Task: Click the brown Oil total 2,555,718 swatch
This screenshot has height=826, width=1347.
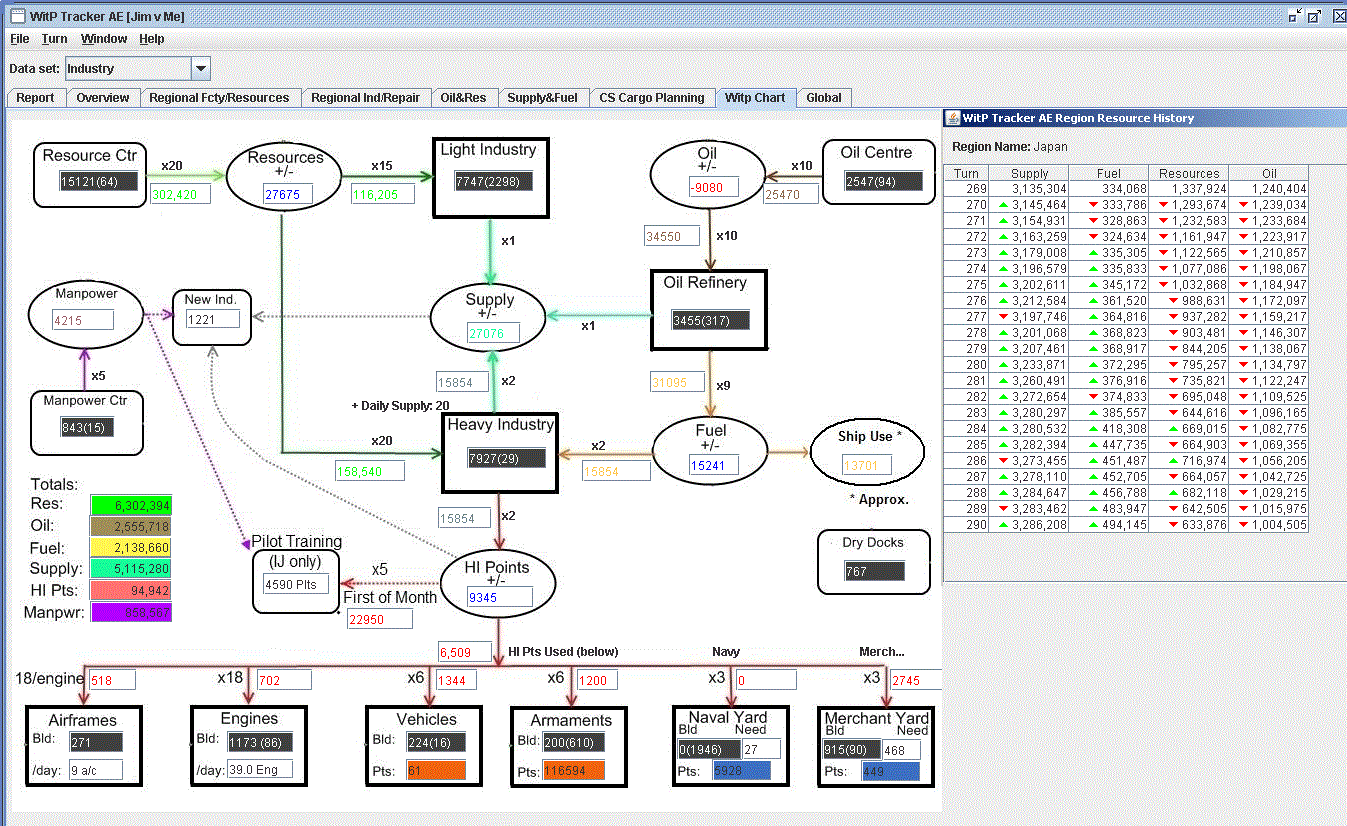Action: point(131,526)
